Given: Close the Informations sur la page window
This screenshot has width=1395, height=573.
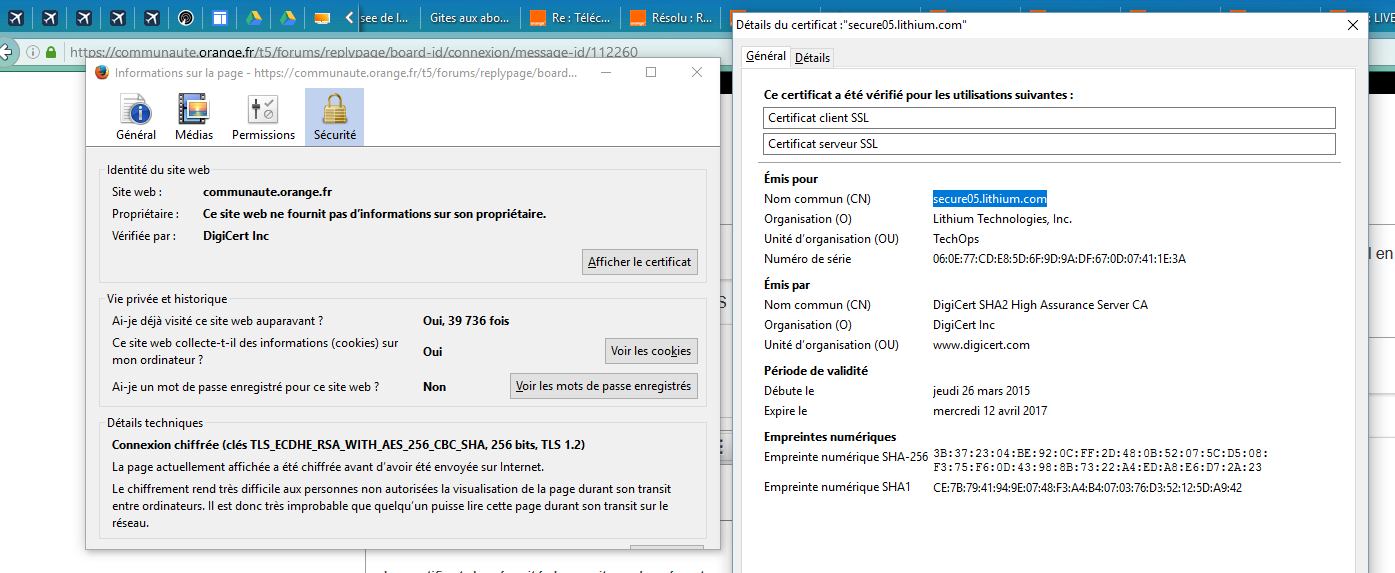Looking at the screenshot, I should point(697,72).
